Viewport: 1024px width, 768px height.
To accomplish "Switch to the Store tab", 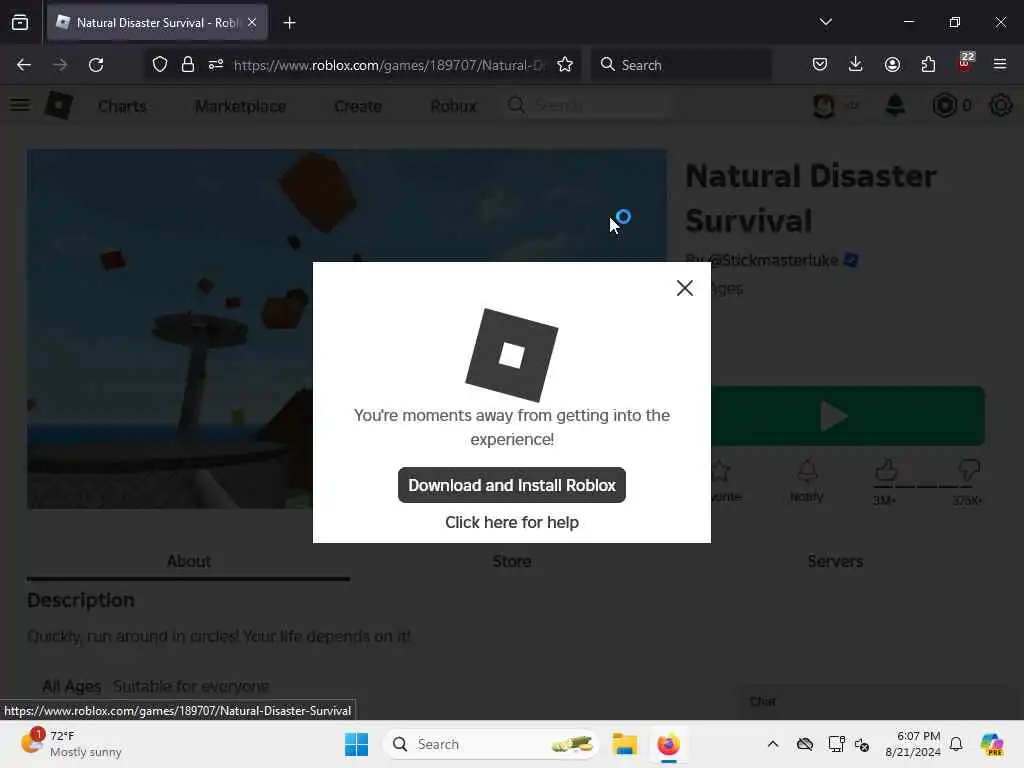I will pos(511,561).
